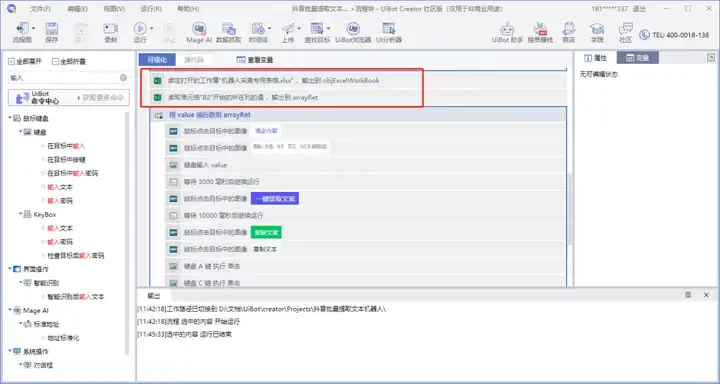The width and height of the screenshot is (720, 384).
Task: Pop out the properties panel
Action: click(x=711, y=57)
